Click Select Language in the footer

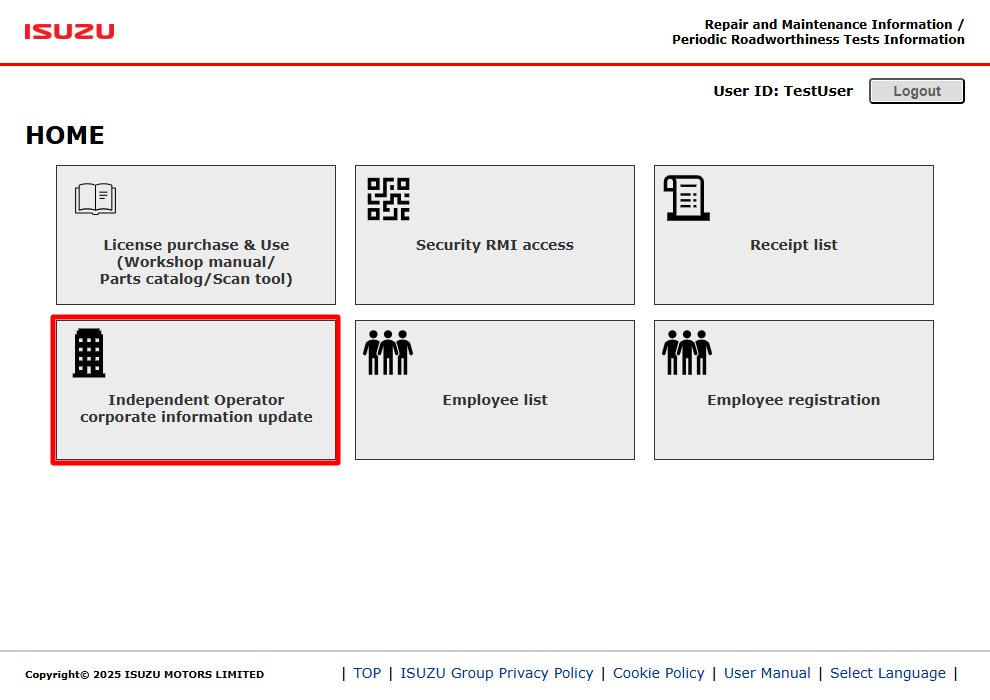click(x=888, y=673)
